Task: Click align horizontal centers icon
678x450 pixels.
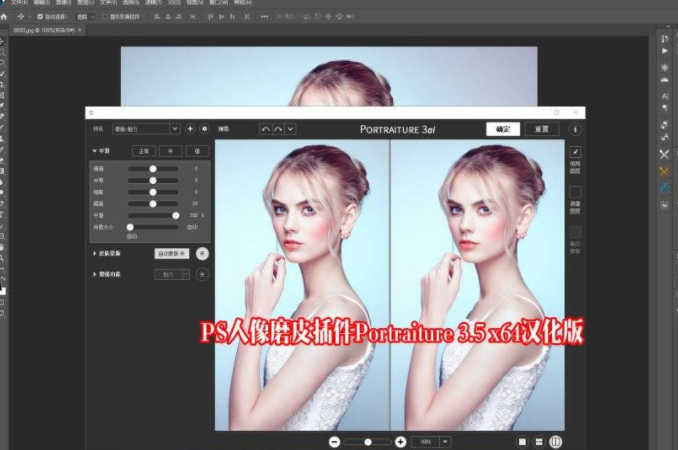Action: [x=168, y=16]
